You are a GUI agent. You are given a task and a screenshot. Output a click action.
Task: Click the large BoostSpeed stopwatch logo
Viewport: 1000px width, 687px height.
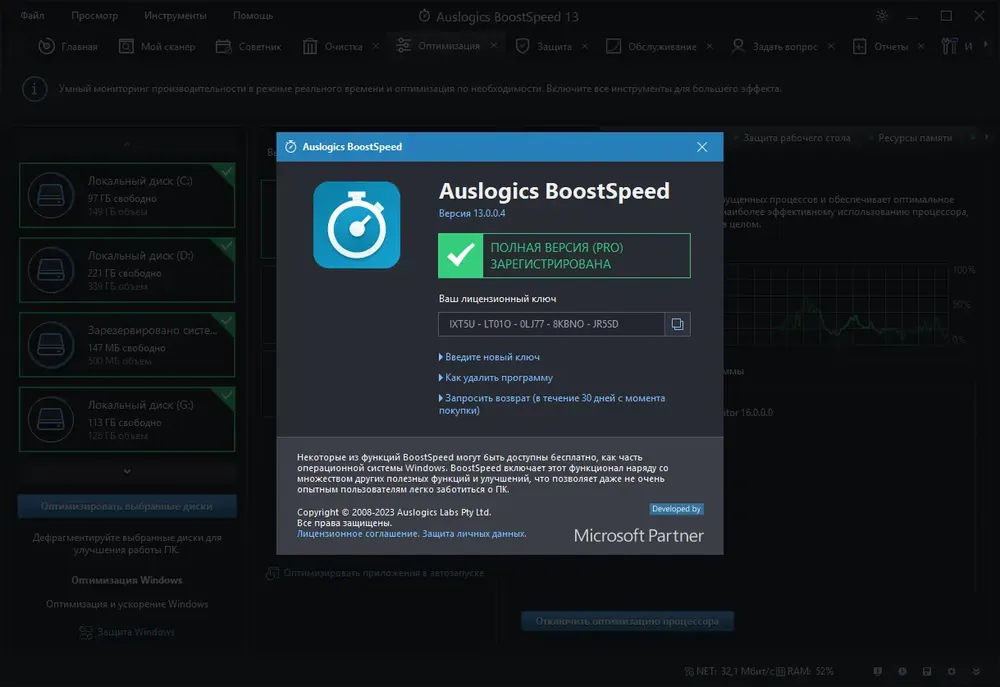click(x=357, y=225)
